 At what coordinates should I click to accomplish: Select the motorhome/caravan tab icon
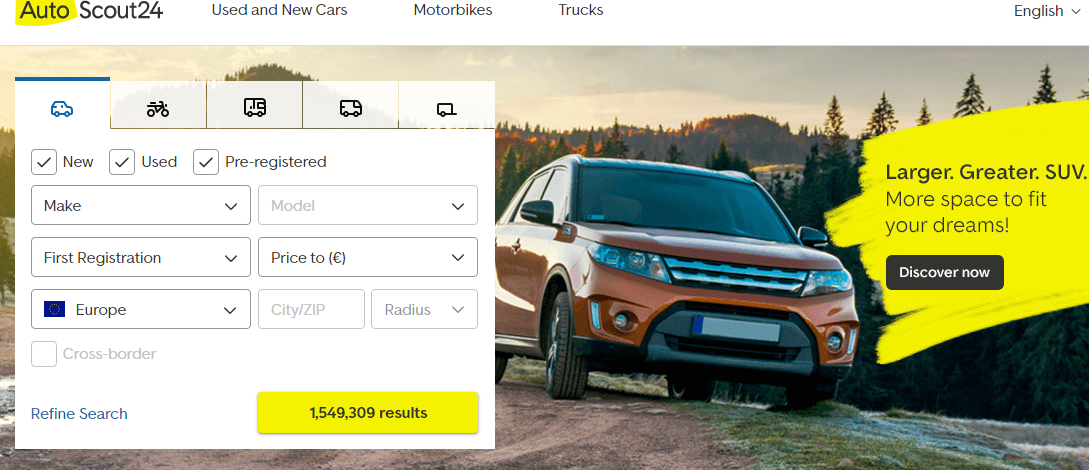pyautogui.click(x=254, y=108)
